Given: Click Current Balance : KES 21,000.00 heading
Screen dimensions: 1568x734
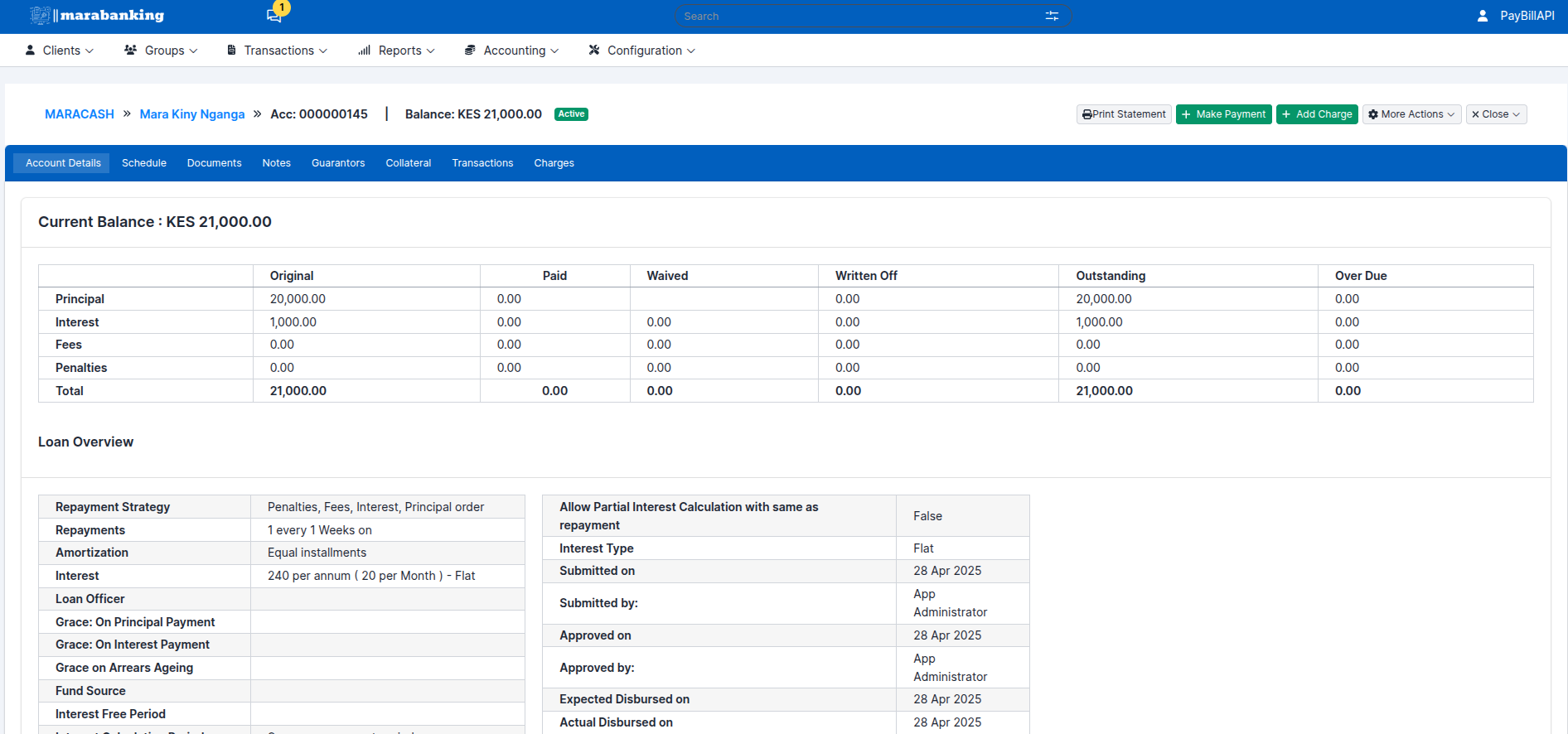Looking at the screenshot, I should 155,222.
